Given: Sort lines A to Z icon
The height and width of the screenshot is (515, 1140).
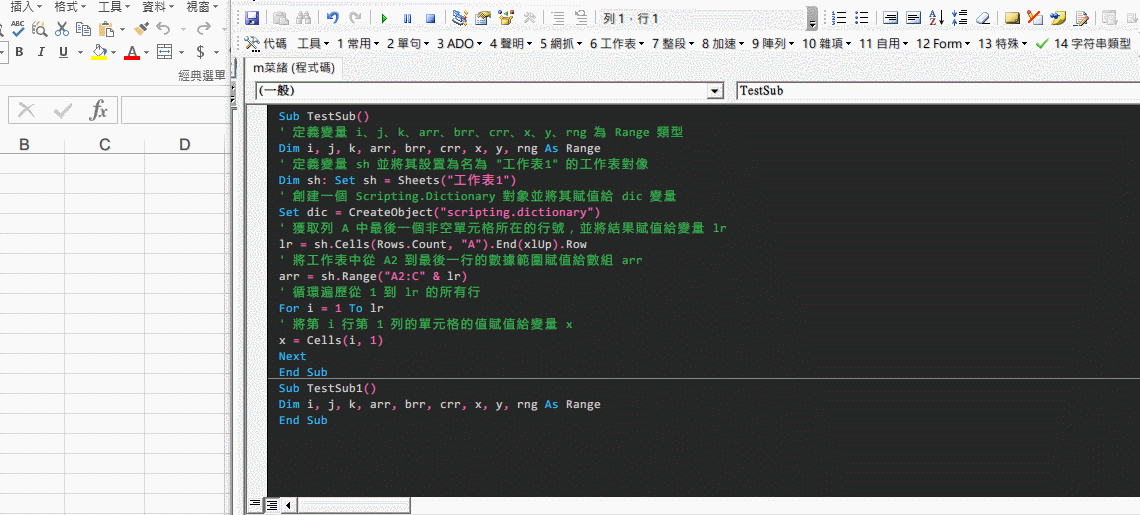Looking at the screenshot, I should [x=936, y=18].
